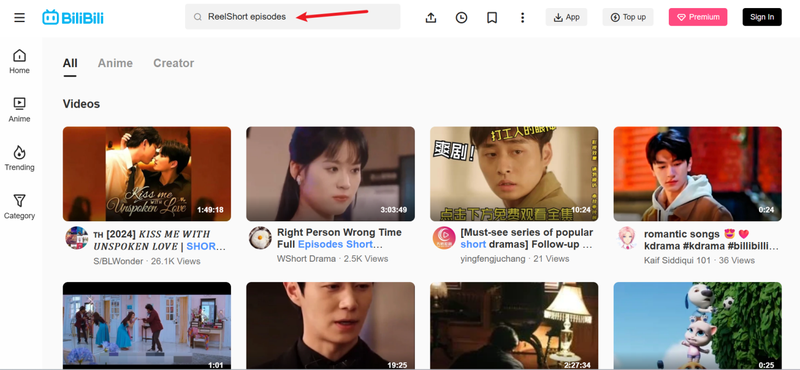800x370 pixels.
Task: Open the 1:01 dance video thumbnail
Action: pyautogui.click(x=147, y=326)
